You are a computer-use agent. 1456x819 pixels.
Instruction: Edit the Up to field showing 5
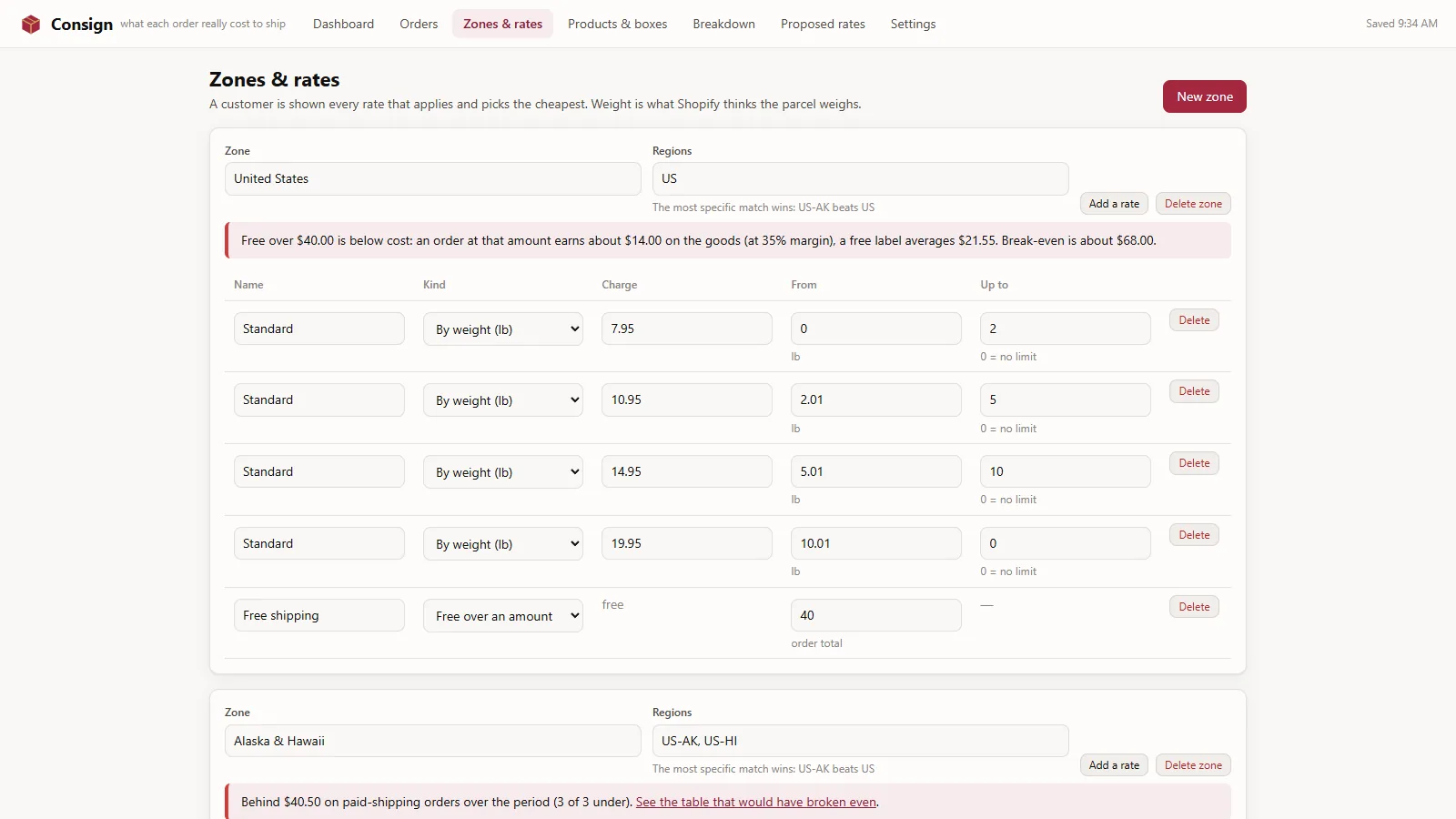1066,399
